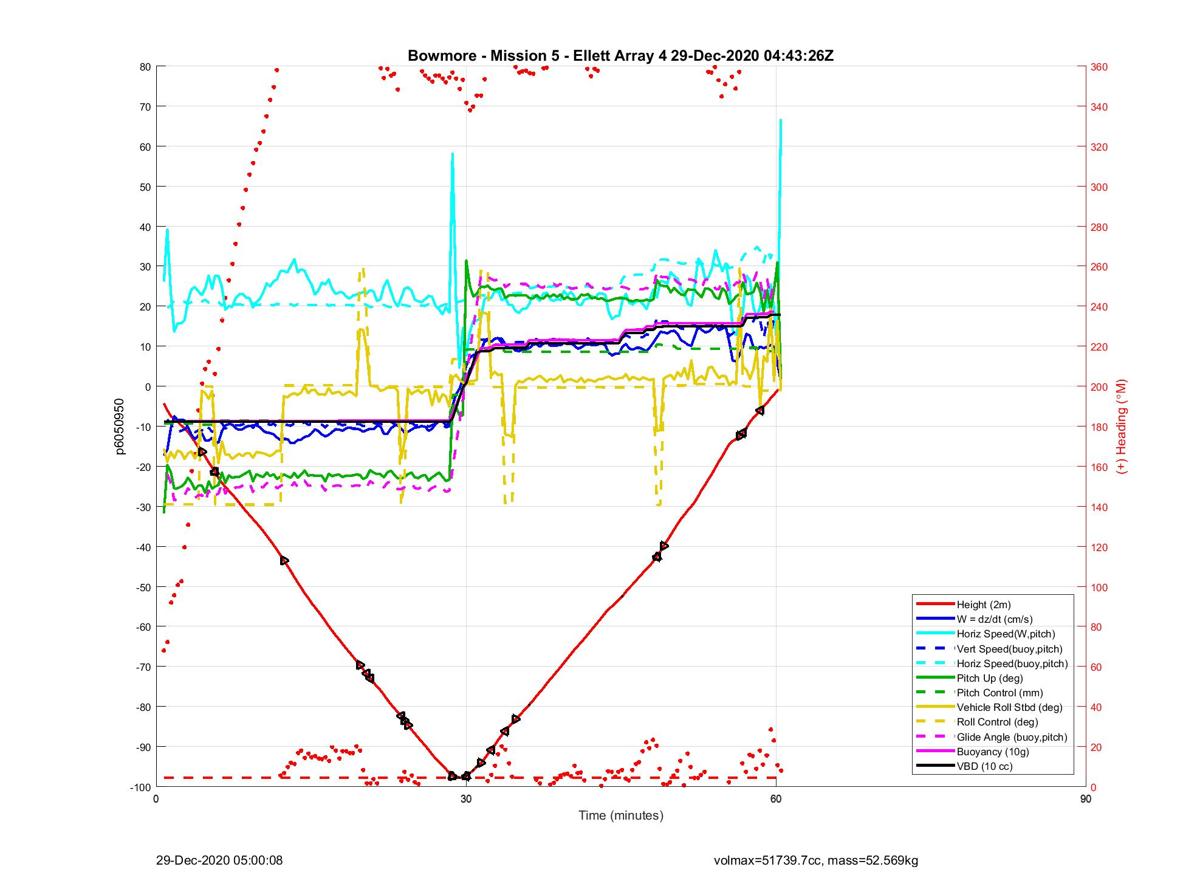Click the "300" heading tick label

[x=1100, y=187]
